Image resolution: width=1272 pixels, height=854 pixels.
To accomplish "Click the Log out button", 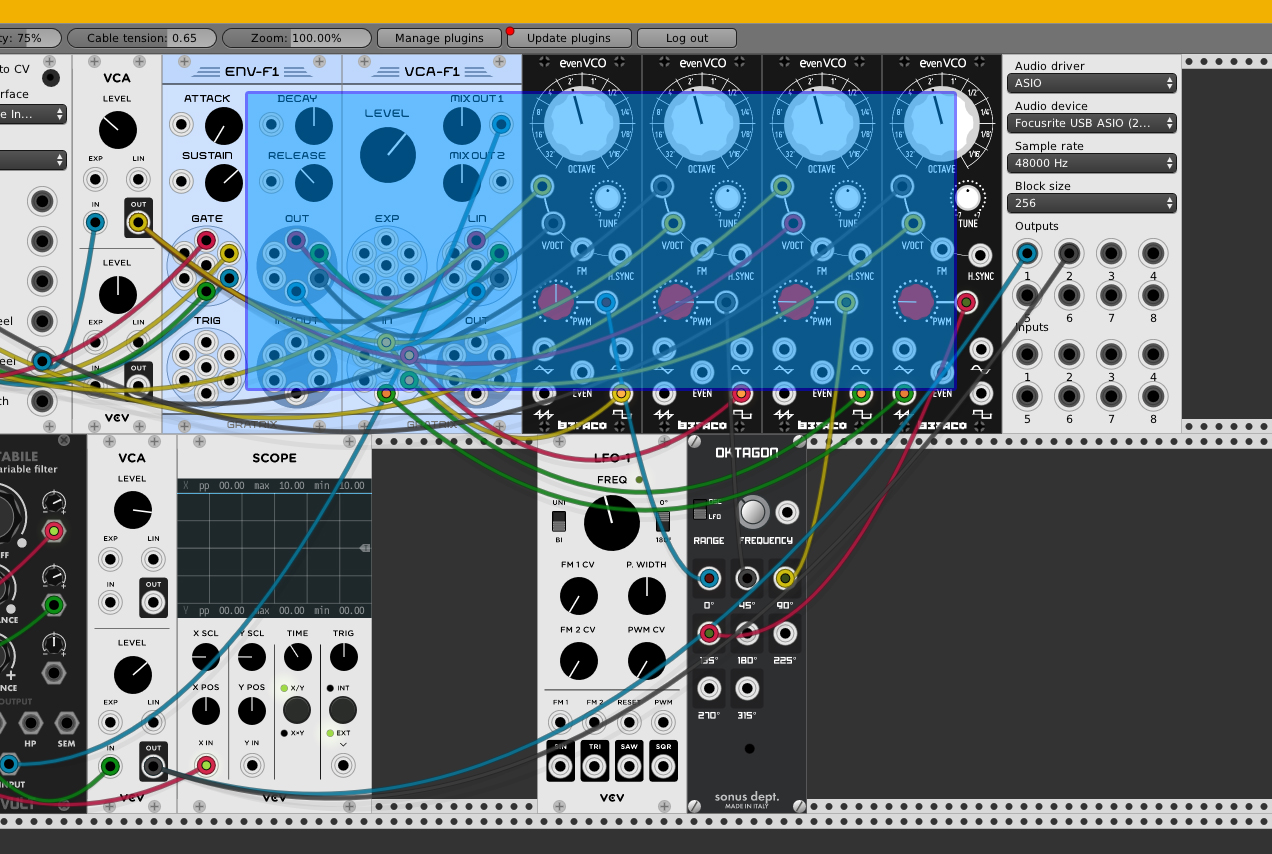I will [687, 38].
